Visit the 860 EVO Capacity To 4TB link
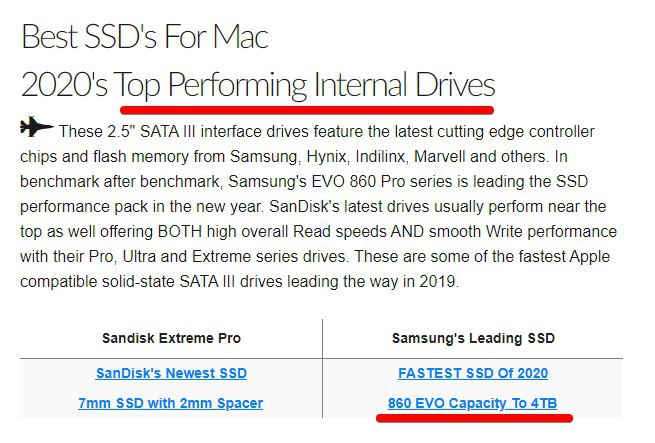 (x=472, y=404)
